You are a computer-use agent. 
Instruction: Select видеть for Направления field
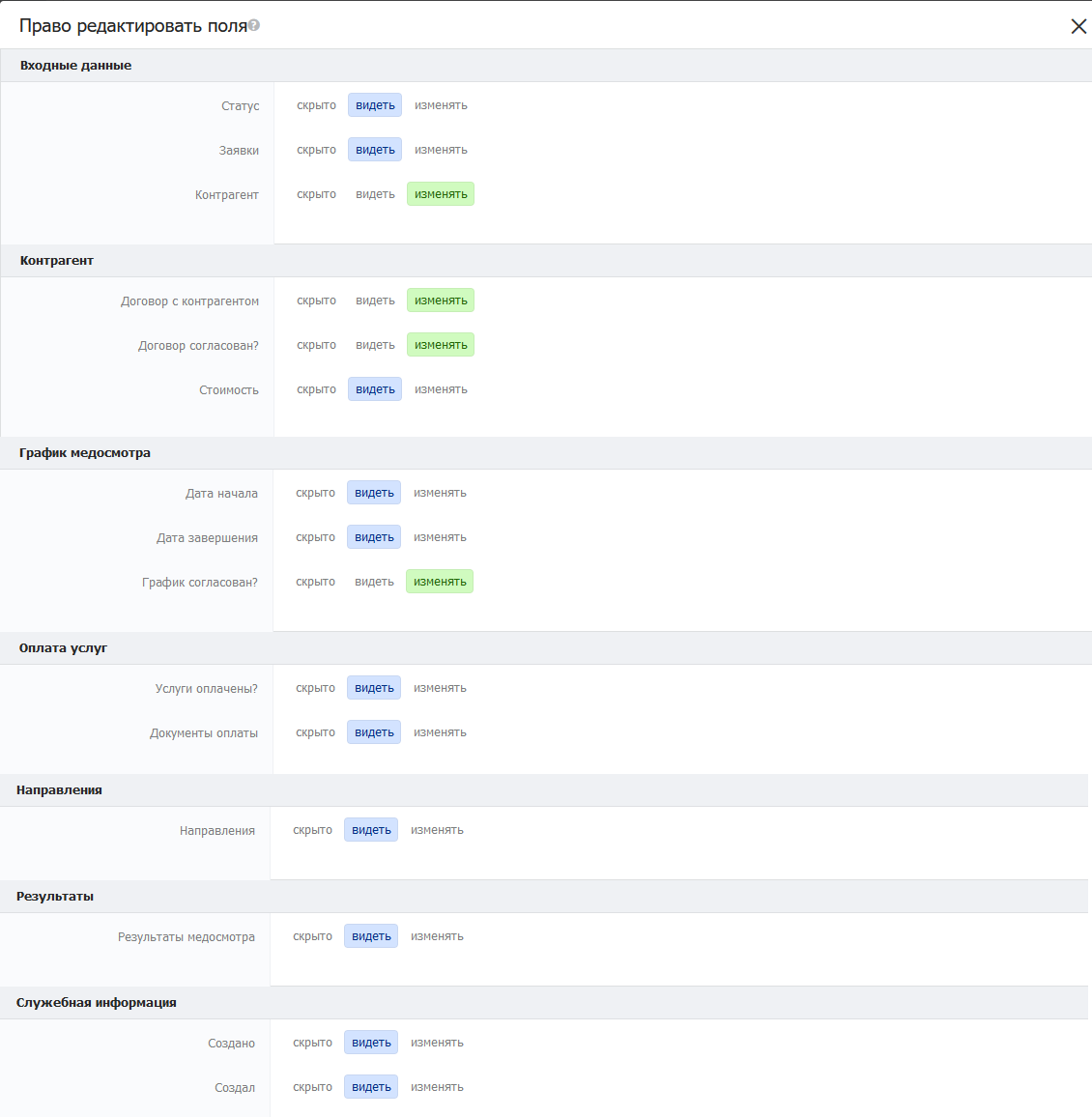(371, 830)
